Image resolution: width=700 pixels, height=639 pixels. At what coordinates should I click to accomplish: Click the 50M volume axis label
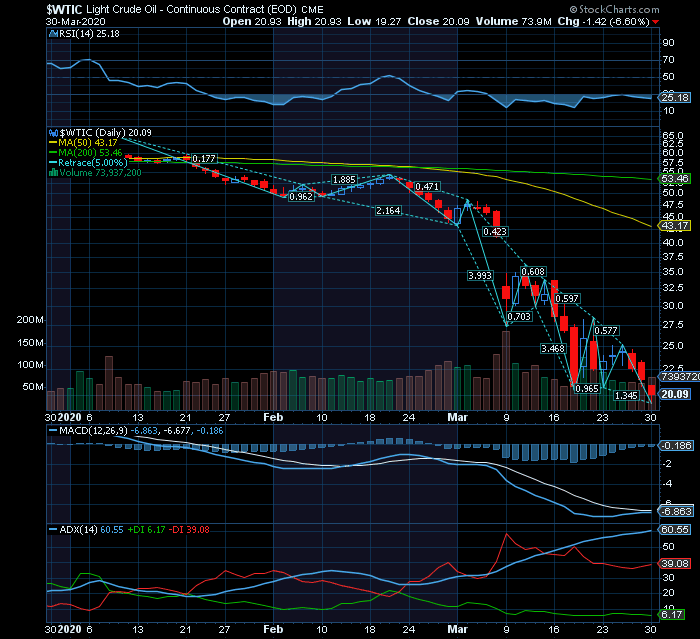pos(33,387)
